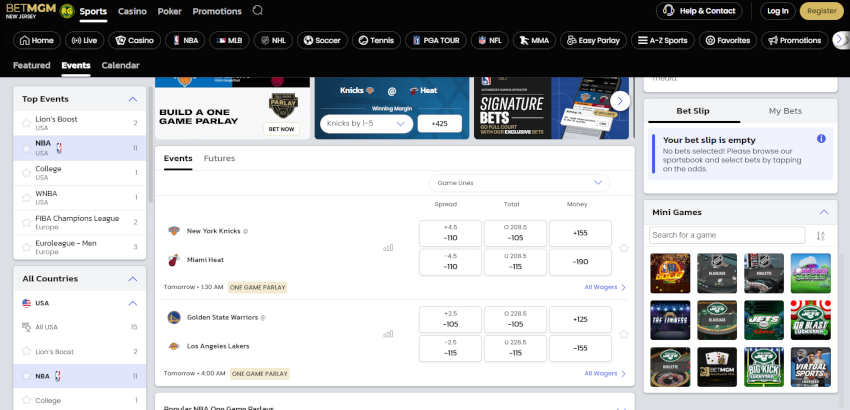The width and height of the screenshot is (850, 410).
Task: Switch to the Casino top menu
Action: click(x=132, y=11)
